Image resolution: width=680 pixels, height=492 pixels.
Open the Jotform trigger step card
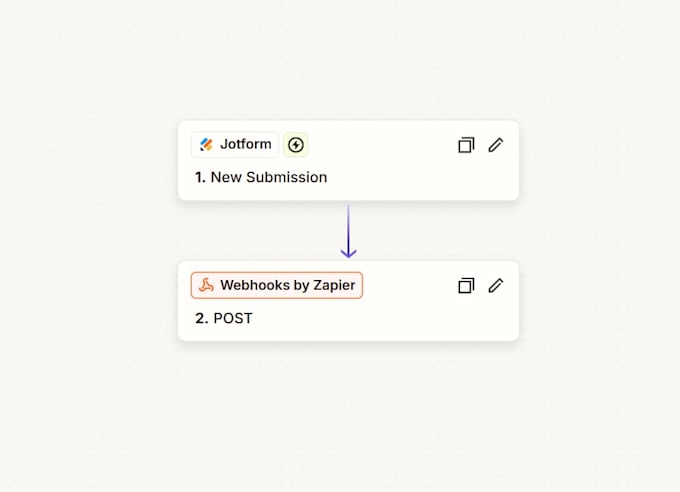click(x=348, y=161)
